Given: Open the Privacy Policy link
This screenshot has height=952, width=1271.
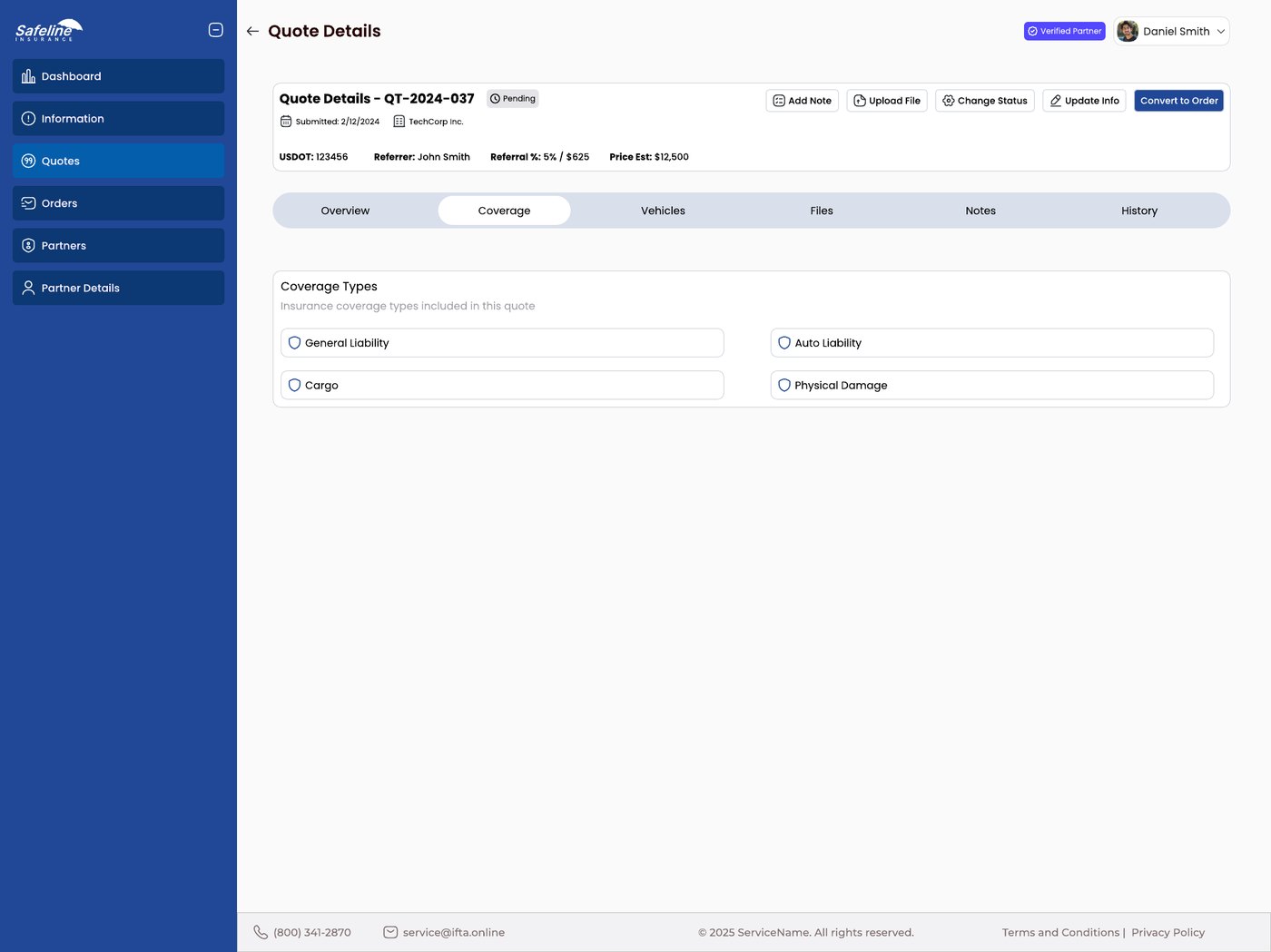Looking at the screenshot, I should tap(1168, 932).
